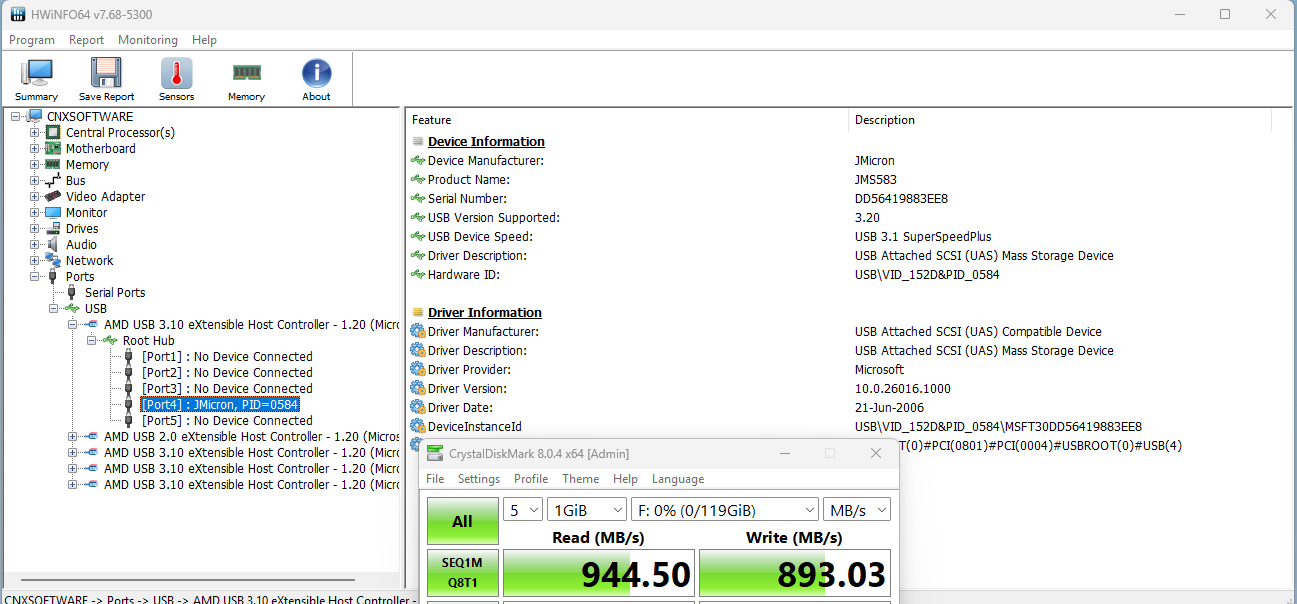Select the Monitor tree item
The width and height of the screenshot is (1297, 604).
[x=86, y=213]
